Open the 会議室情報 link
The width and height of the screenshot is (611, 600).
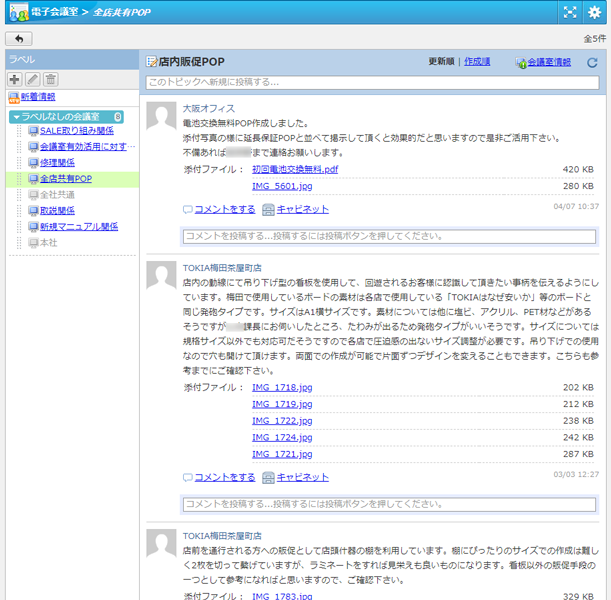tap(548, 62)
